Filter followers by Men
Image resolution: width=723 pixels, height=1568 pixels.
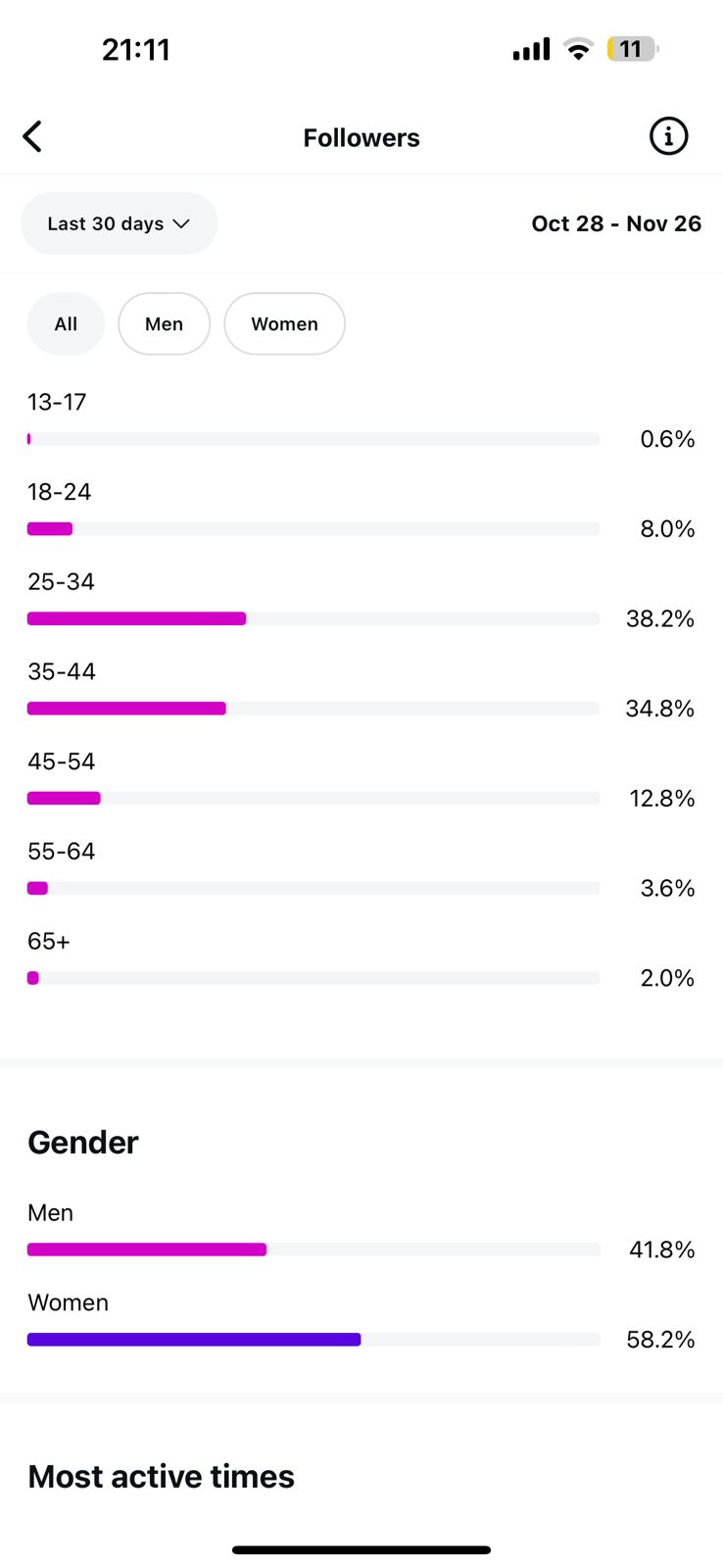(x=164, y=324)
